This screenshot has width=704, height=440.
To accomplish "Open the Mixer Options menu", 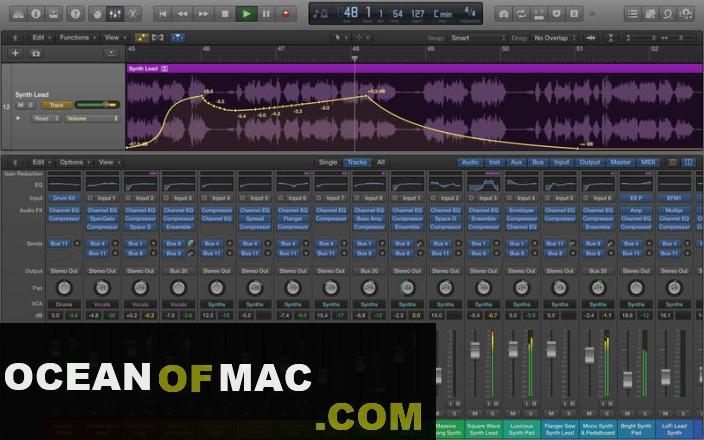I will coord(75,162).
